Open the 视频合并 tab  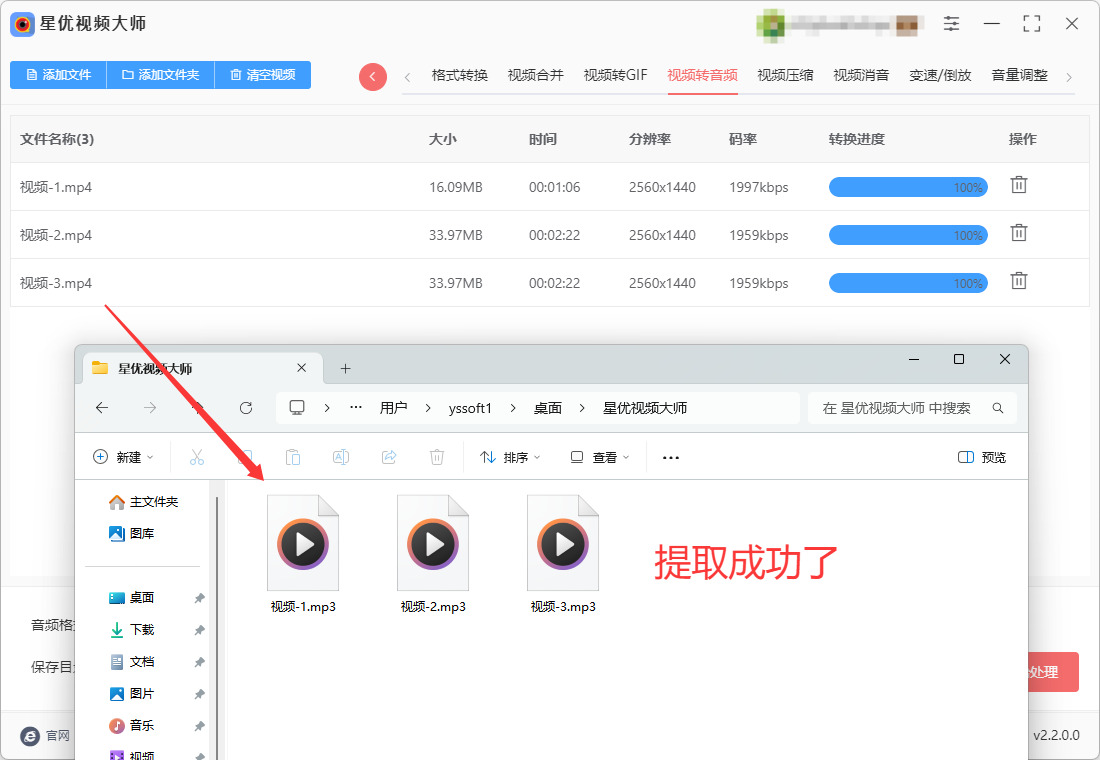(x=535, y=75)
